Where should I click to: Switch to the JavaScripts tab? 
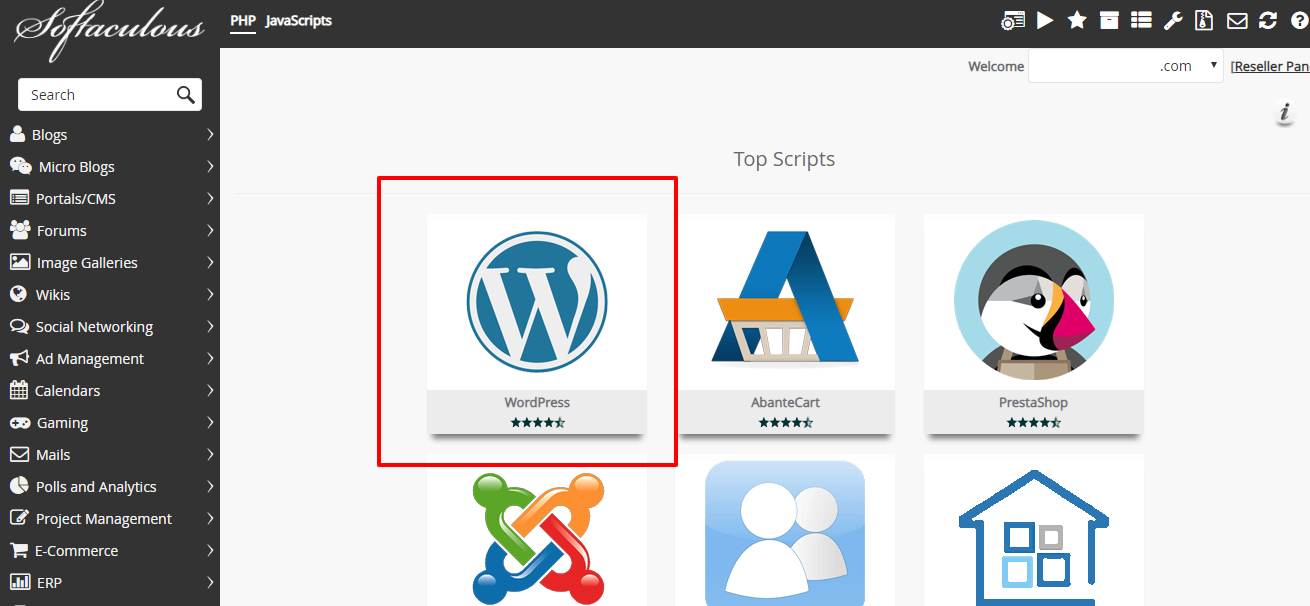299,20
